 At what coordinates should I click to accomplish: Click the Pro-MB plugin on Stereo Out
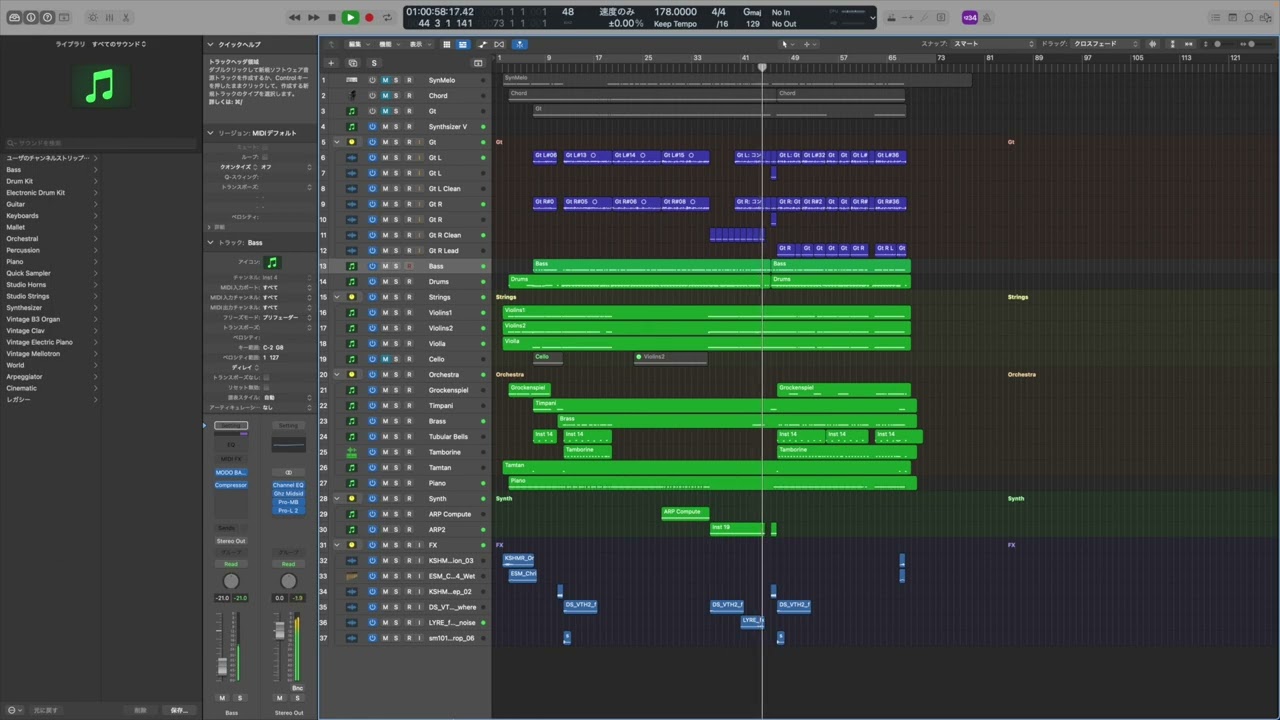[289, 502]
